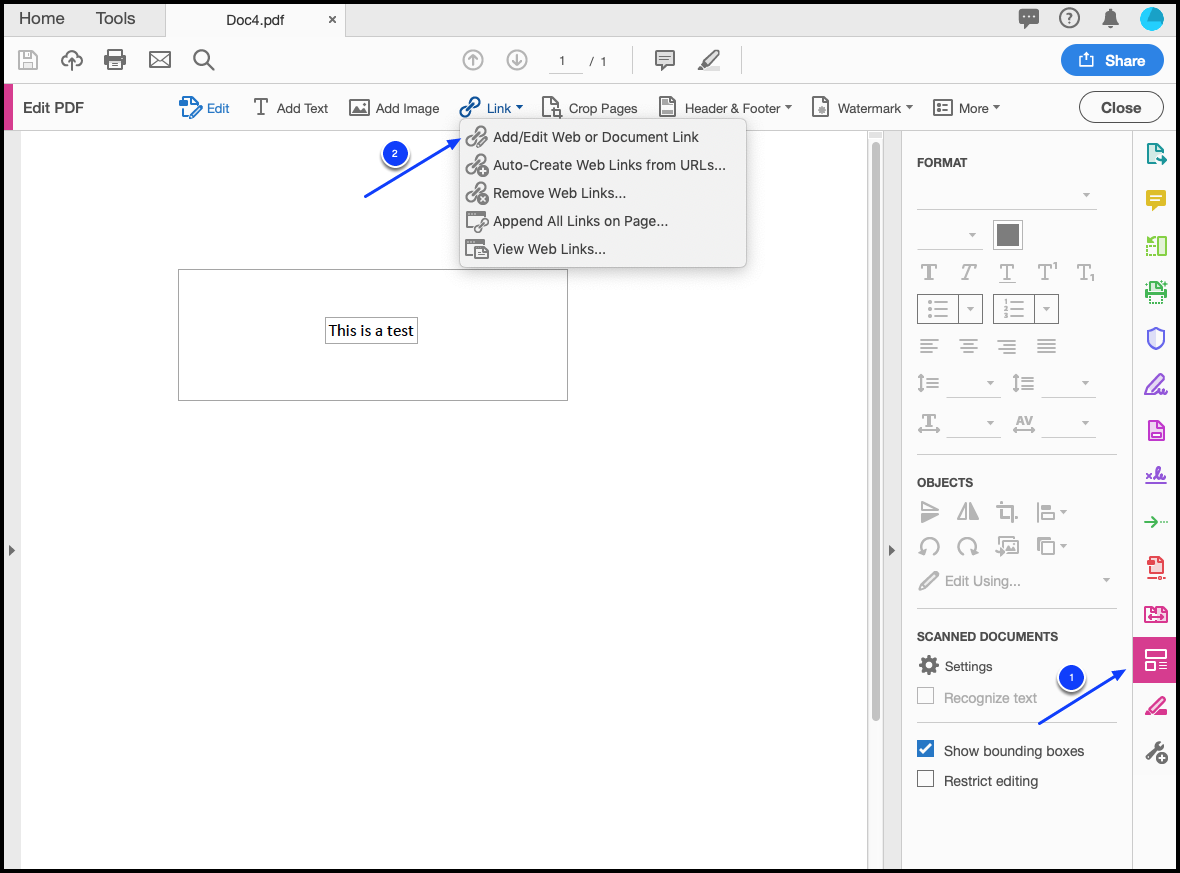Click the gray font color swatch
This screenshot has width=1180, height=873.
(1007, 235)
